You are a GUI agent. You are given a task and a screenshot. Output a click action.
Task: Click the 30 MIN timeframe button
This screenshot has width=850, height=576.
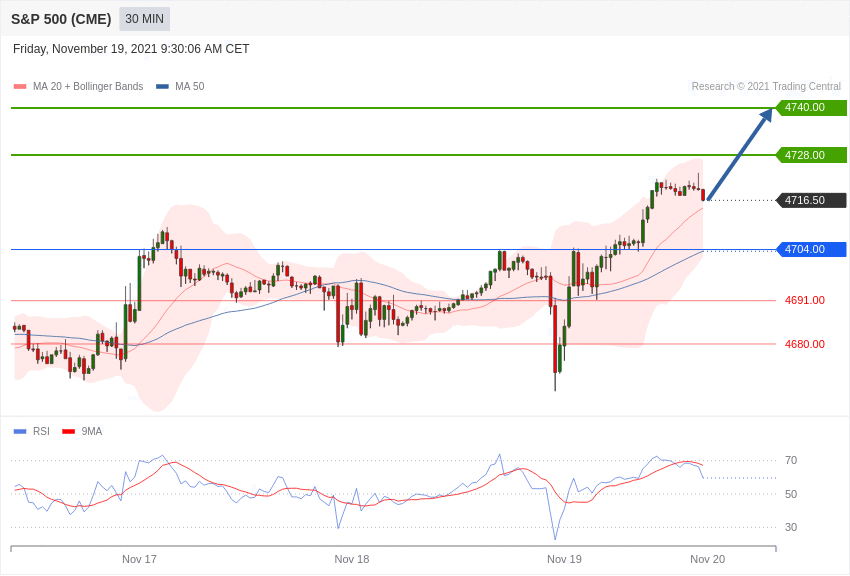pos(144,19)
